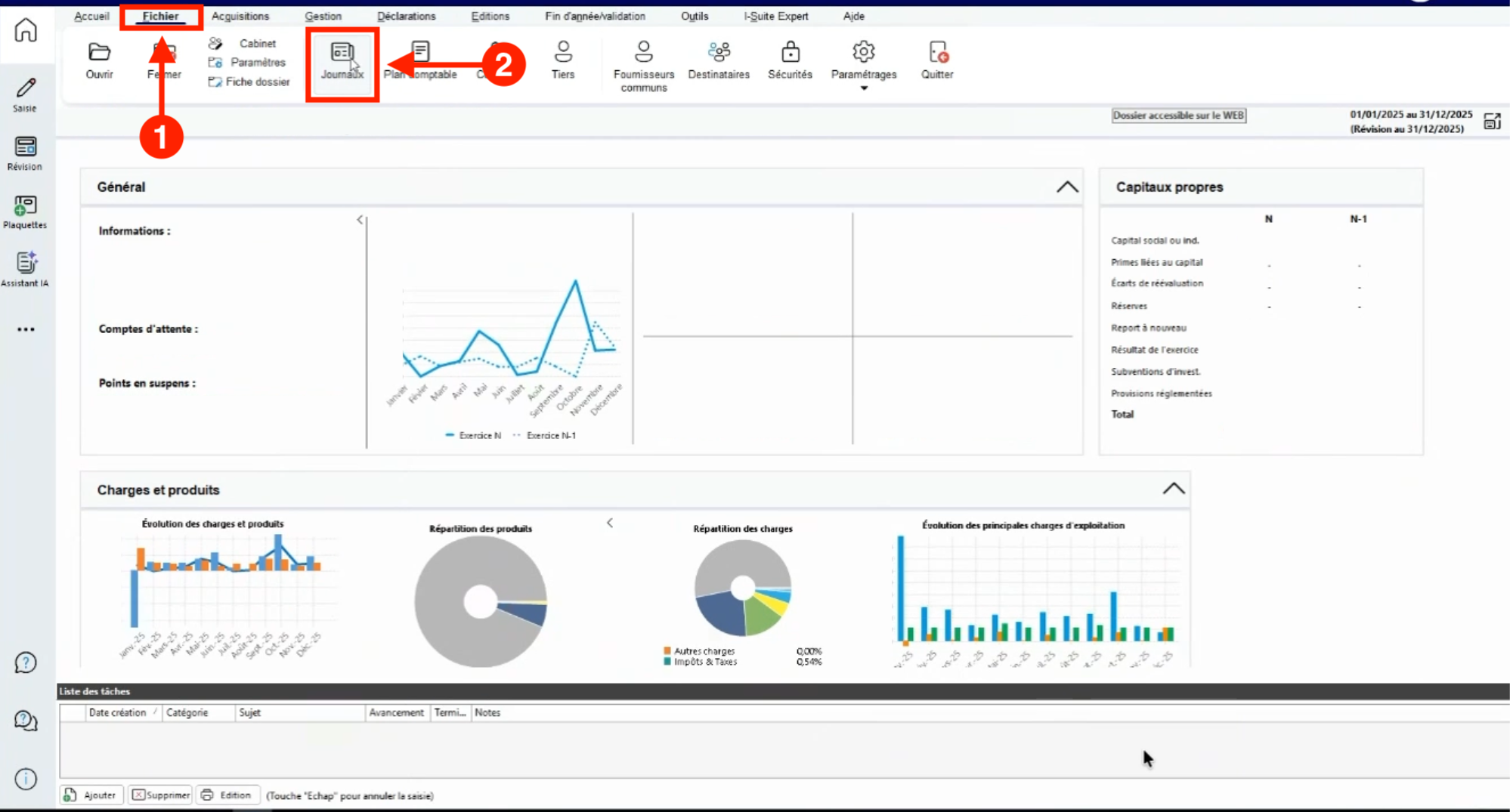The width and height of the screenshot is (1510, 812).
Task: Click the Supprimer task button
Action: click(160, 795)
